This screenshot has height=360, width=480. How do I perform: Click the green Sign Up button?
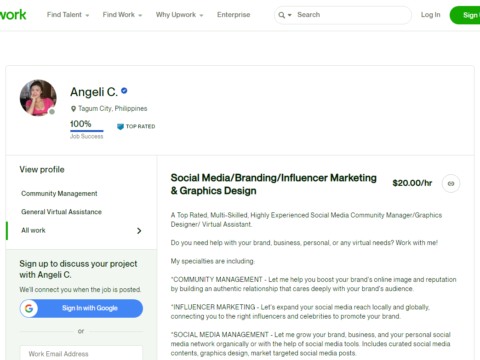coord(465,15)
